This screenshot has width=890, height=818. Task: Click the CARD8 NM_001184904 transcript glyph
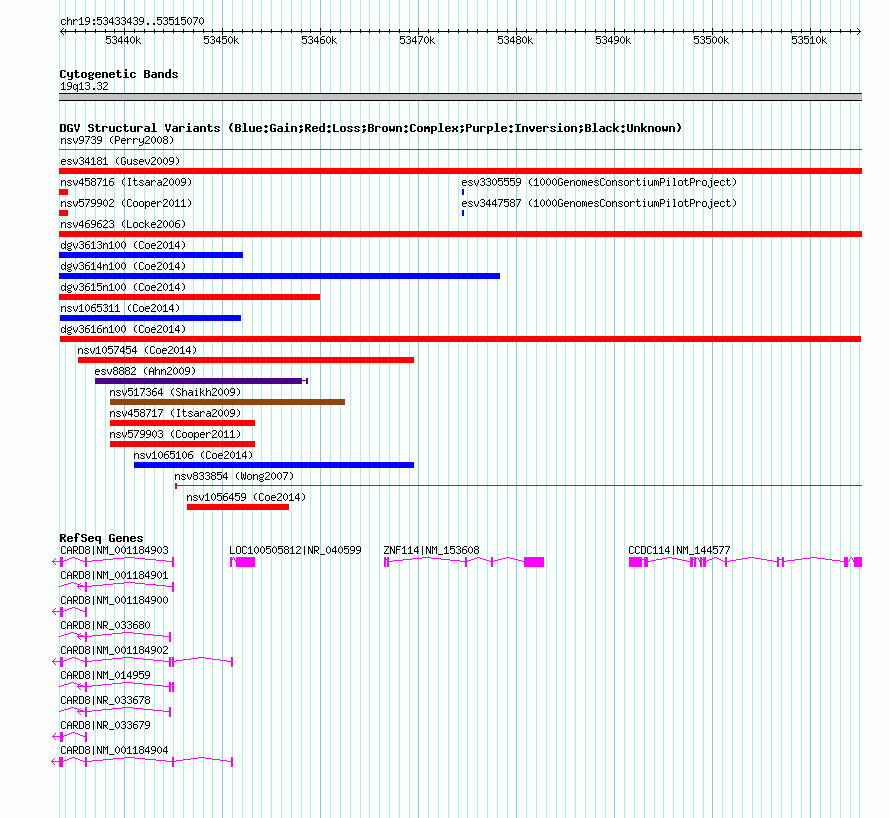coord(142,762)
